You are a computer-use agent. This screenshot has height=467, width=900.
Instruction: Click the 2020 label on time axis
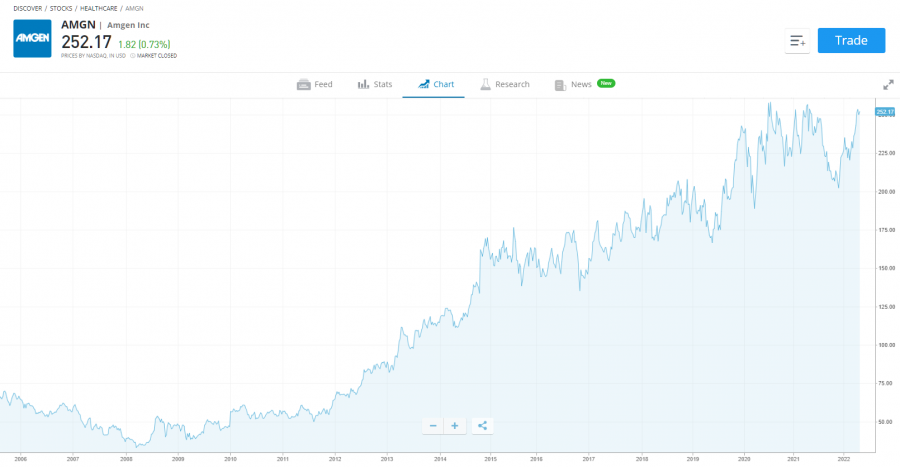744,459
